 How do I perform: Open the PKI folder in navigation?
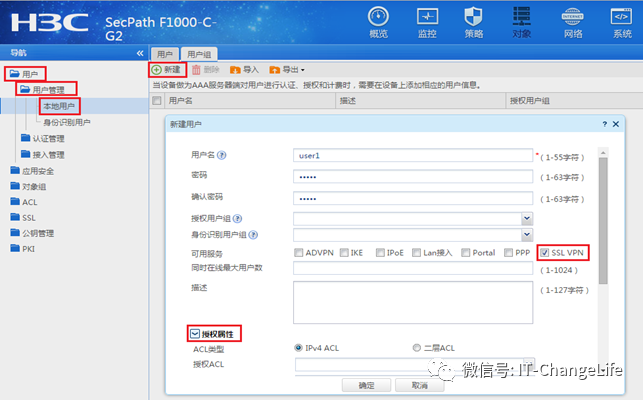[x=23, y=249]
